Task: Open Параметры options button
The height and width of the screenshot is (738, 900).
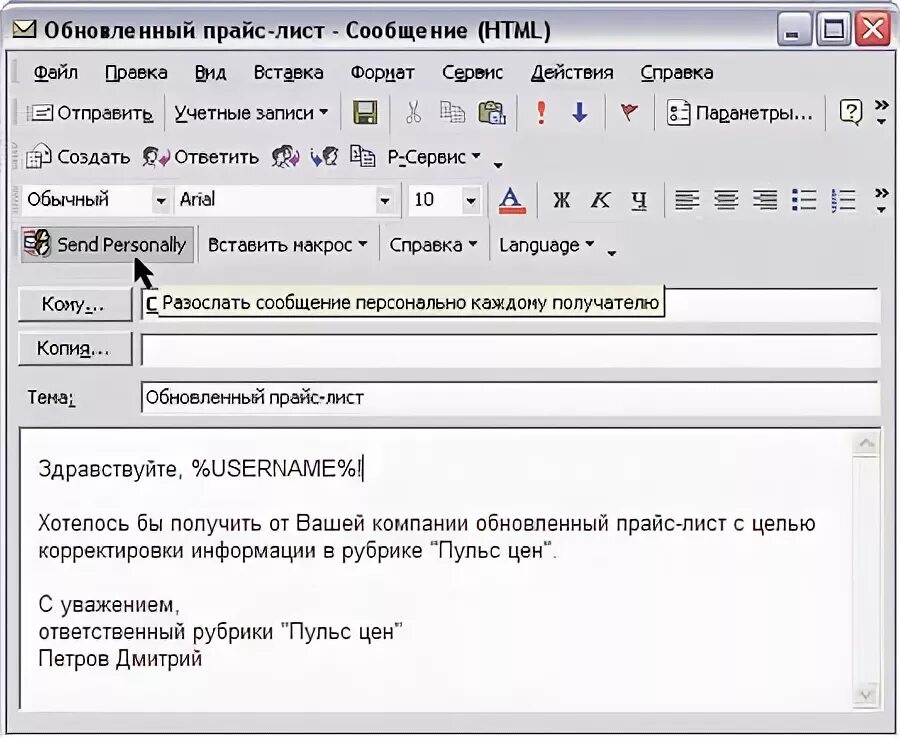Action: pyautogui.click(x=740, y=113)
